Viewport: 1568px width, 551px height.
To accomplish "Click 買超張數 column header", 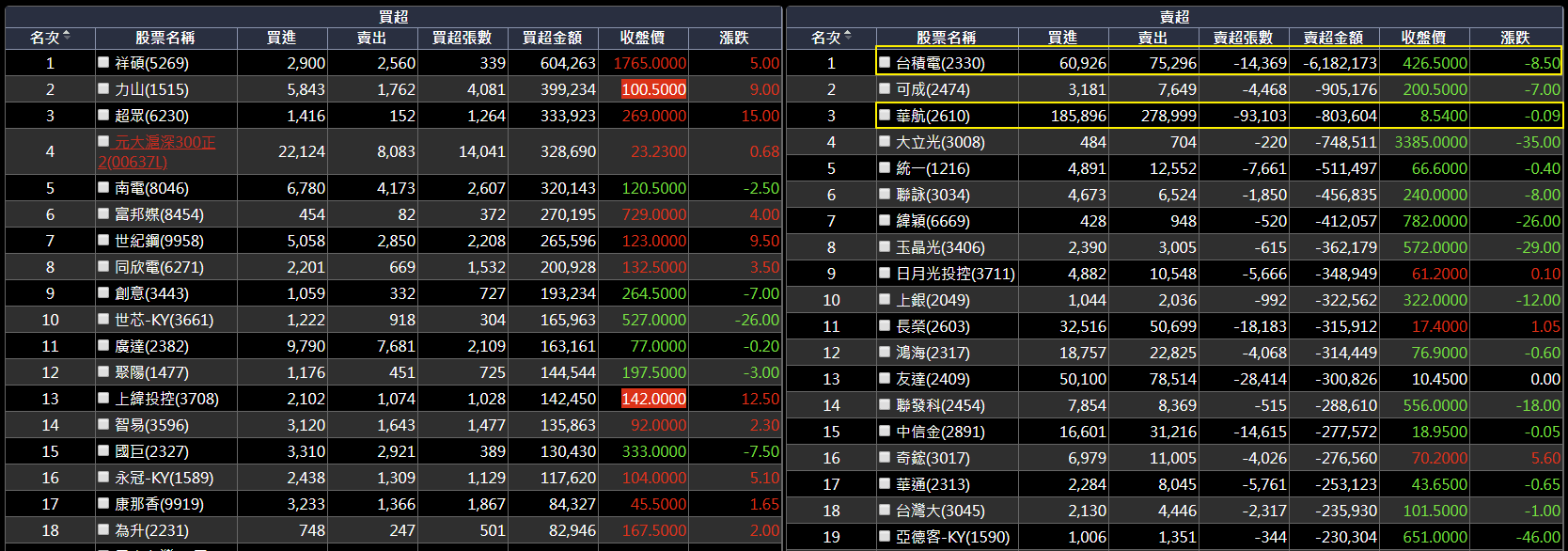I will point(462,38).
